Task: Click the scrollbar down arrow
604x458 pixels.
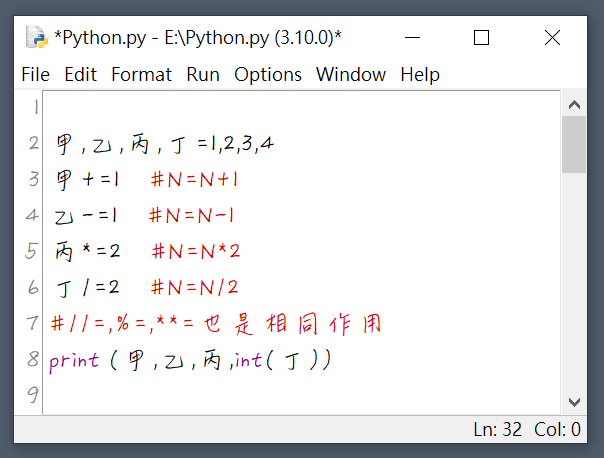Action: pos(574,402)
